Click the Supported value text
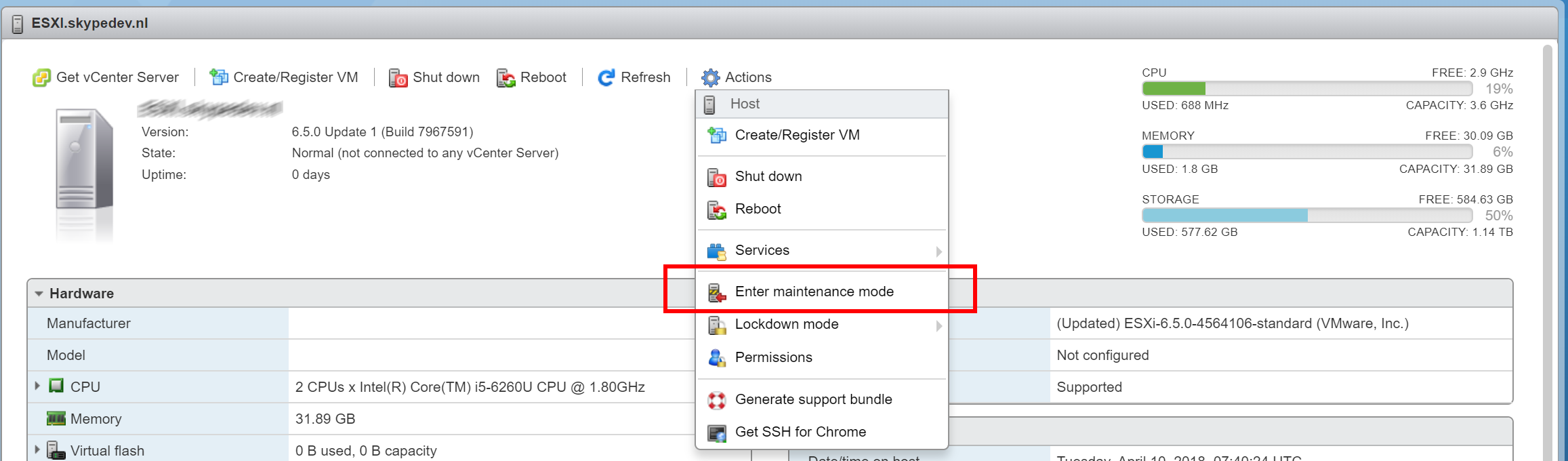Image resolution: width=1568 pixels, height=461 pixels. click(1089, 387)
